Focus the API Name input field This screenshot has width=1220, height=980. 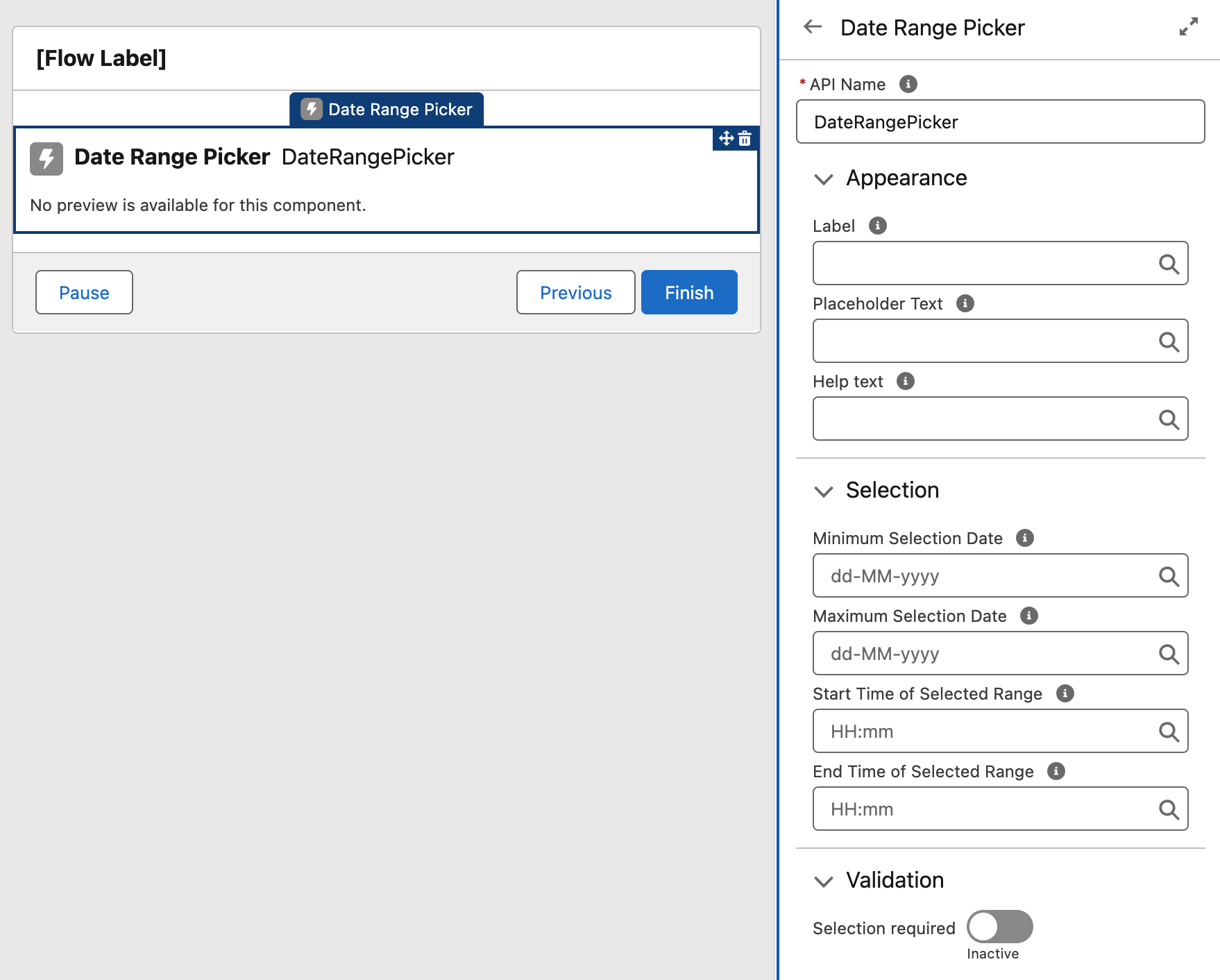click(999, 122)
